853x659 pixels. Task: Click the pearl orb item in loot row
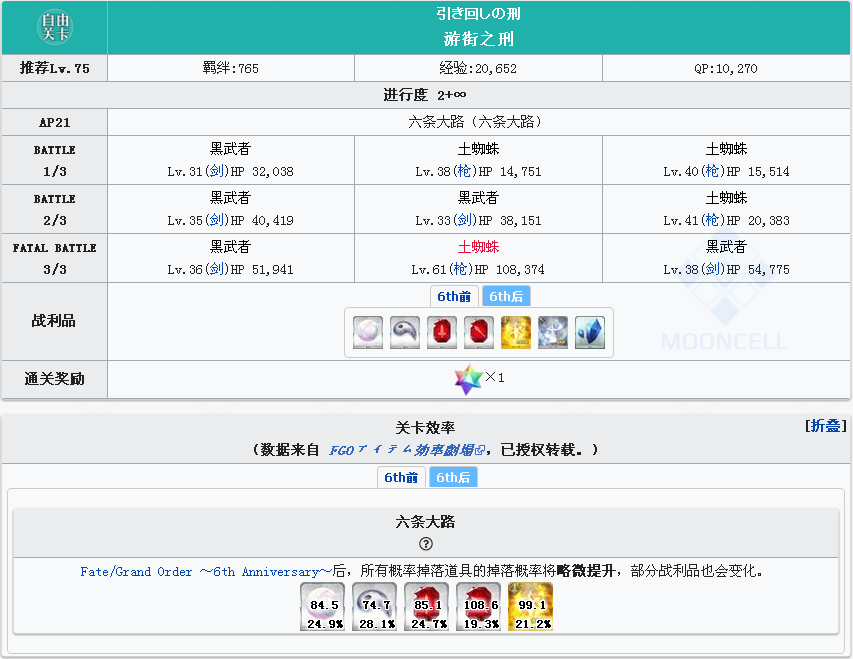(x=368, y=332)
